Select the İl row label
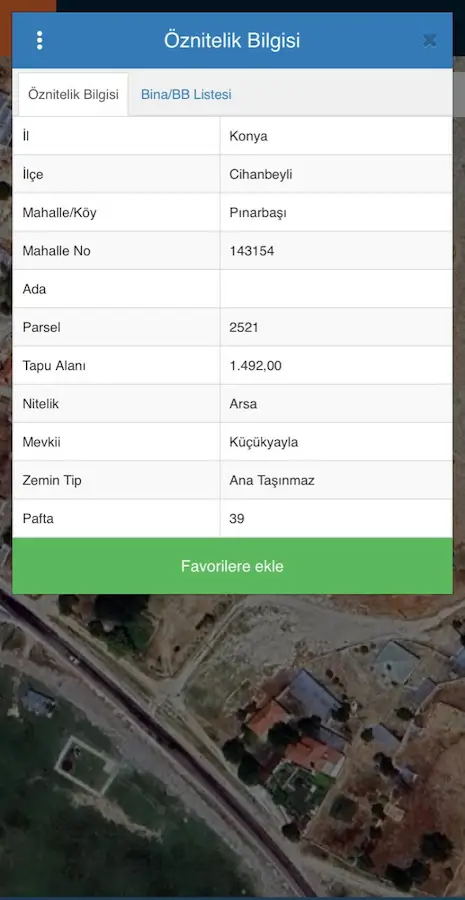 (x=26, y=136)
